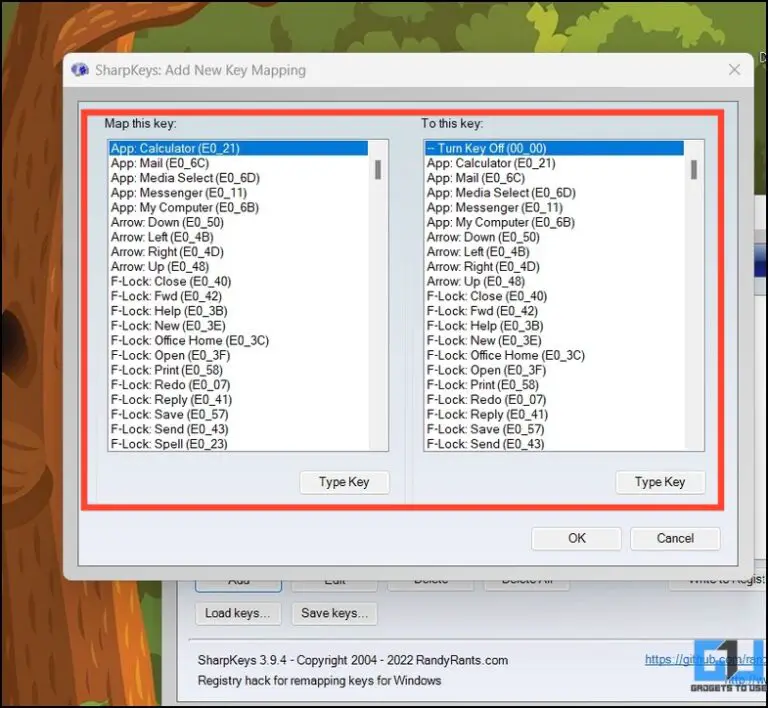Click Save keys... in SharpKeys main window
Image resolution: width=768 pixels, height=708 pixels.
pos(335,613)
